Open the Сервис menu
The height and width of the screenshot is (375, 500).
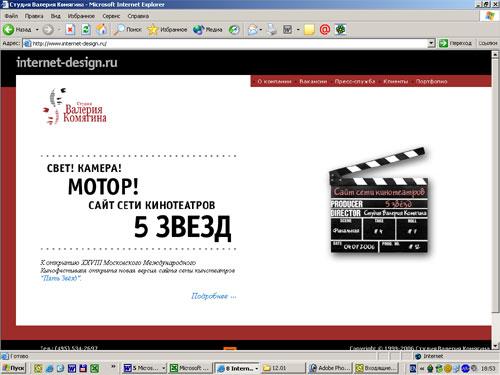(x=111, y=16)
